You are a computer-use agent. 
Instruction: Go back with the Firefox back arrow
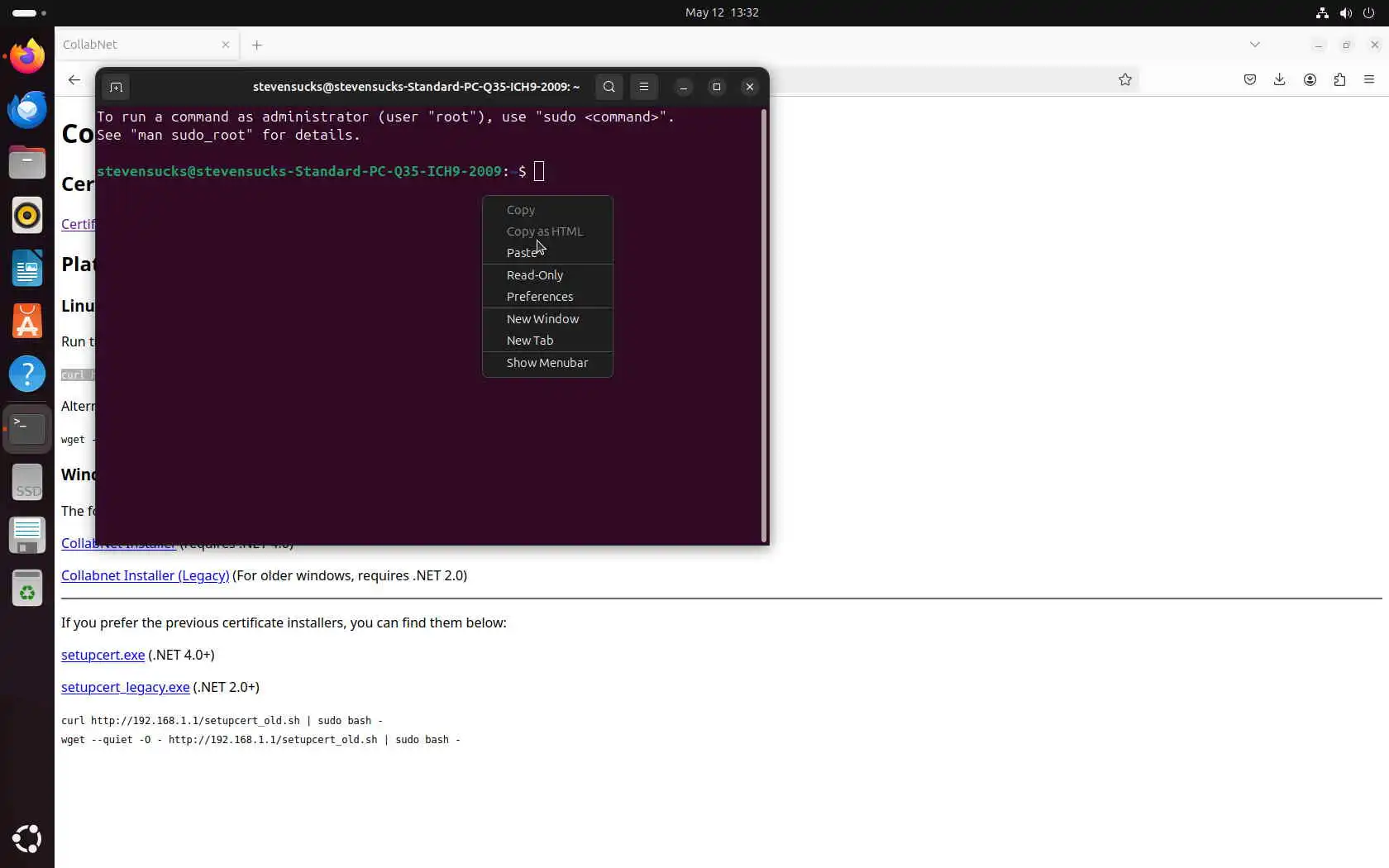click(74, 79)
